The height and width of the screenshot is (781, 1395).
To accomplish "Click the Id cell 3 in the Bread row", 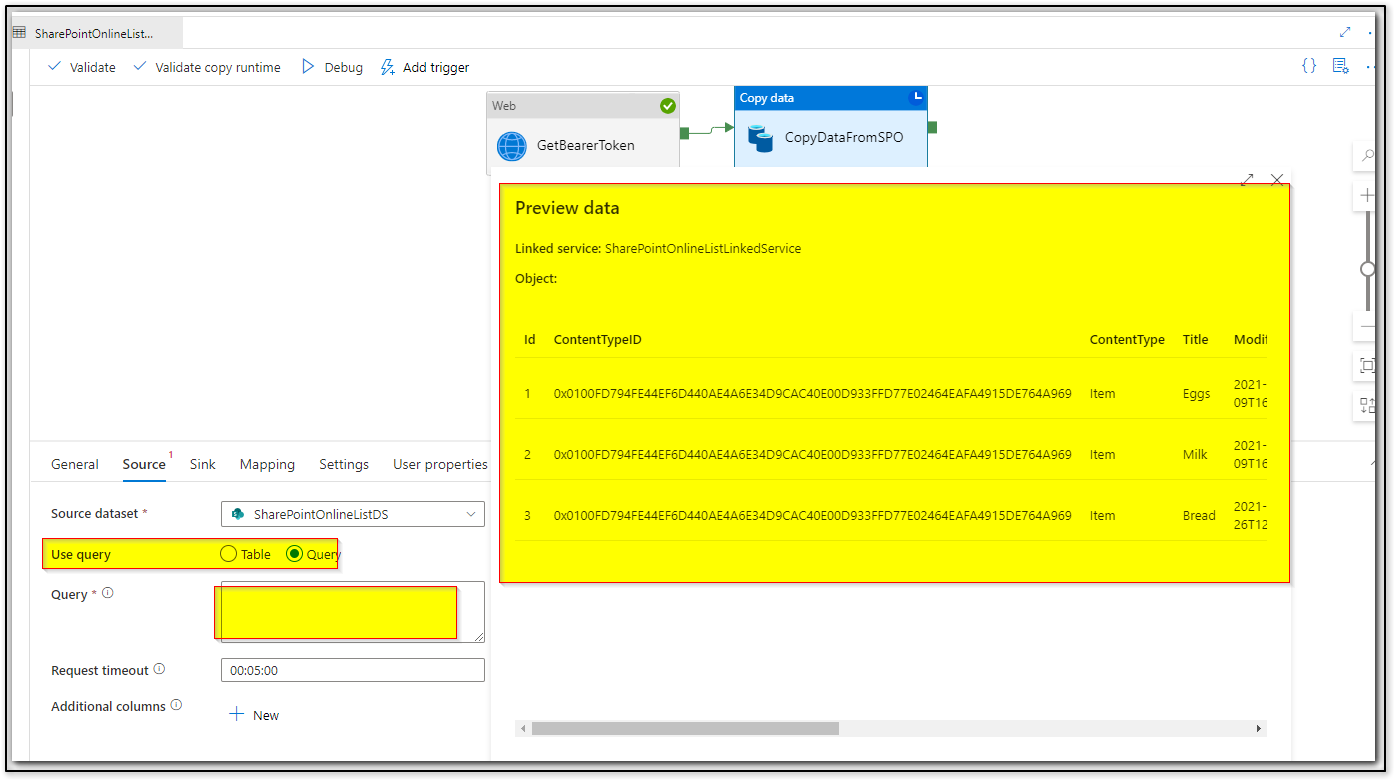I will click(x=527, y=516).
